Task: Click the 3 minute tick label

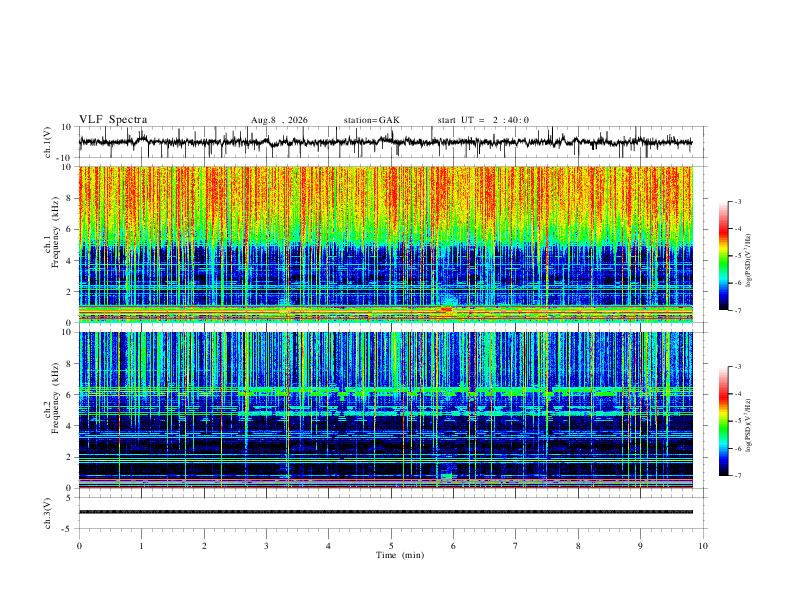Action: (x=266, y=546)
